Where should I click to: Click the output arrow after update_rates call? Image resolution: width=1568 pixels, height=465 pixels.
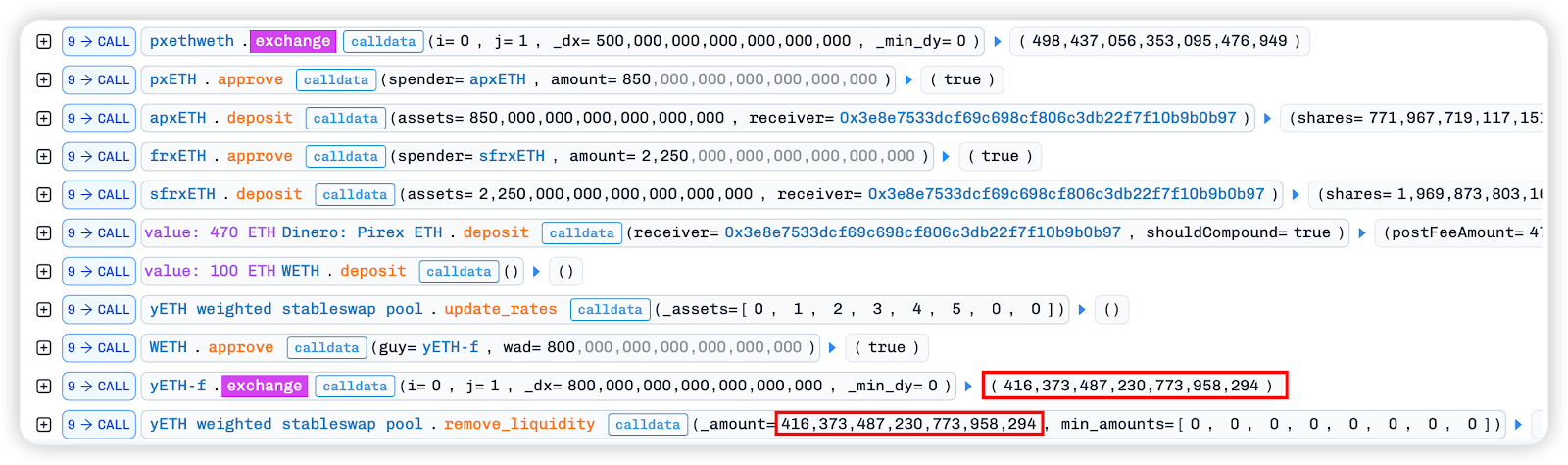click(1082, 310)
